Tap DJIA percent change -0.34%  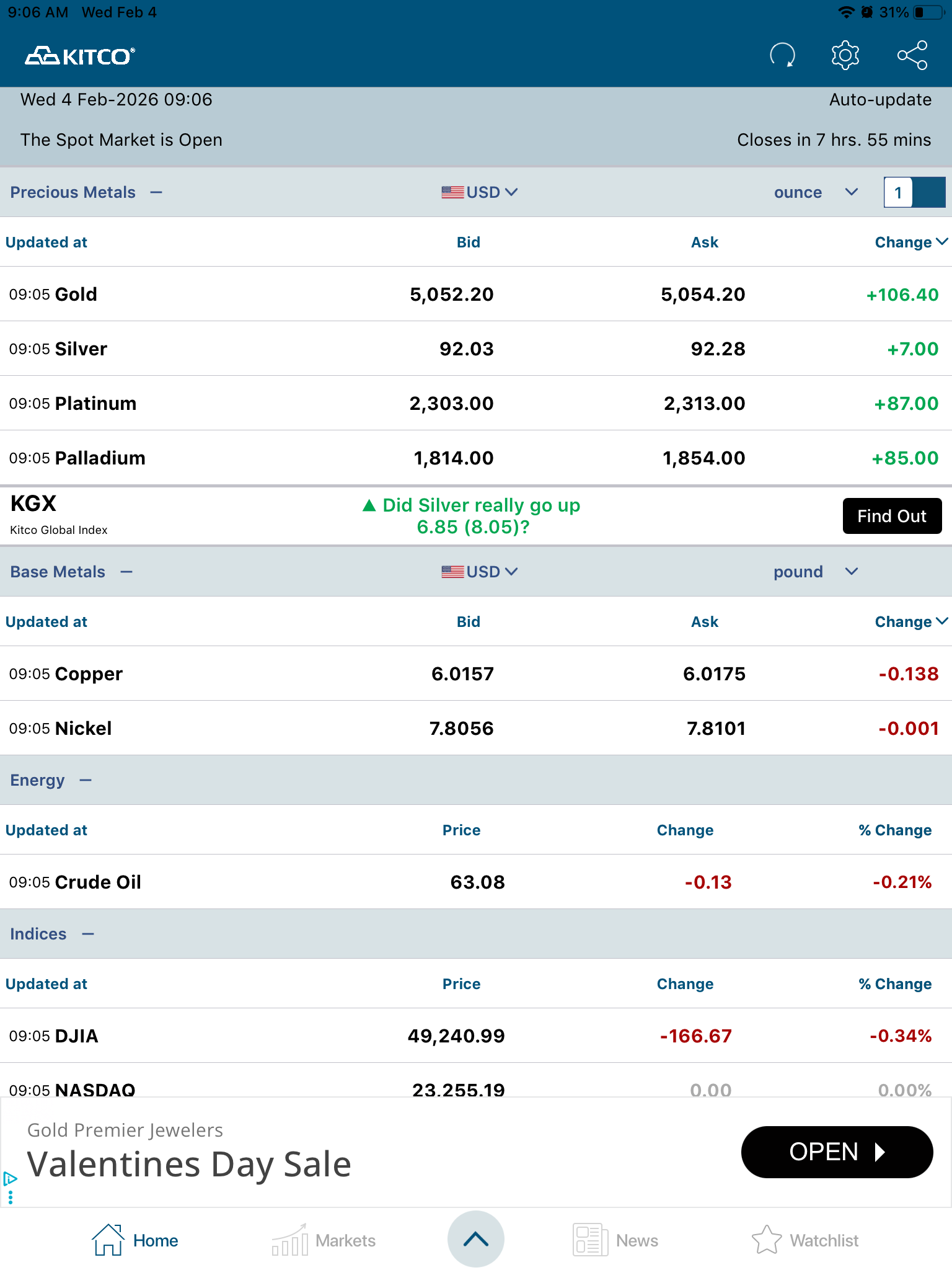point(901,1036)
